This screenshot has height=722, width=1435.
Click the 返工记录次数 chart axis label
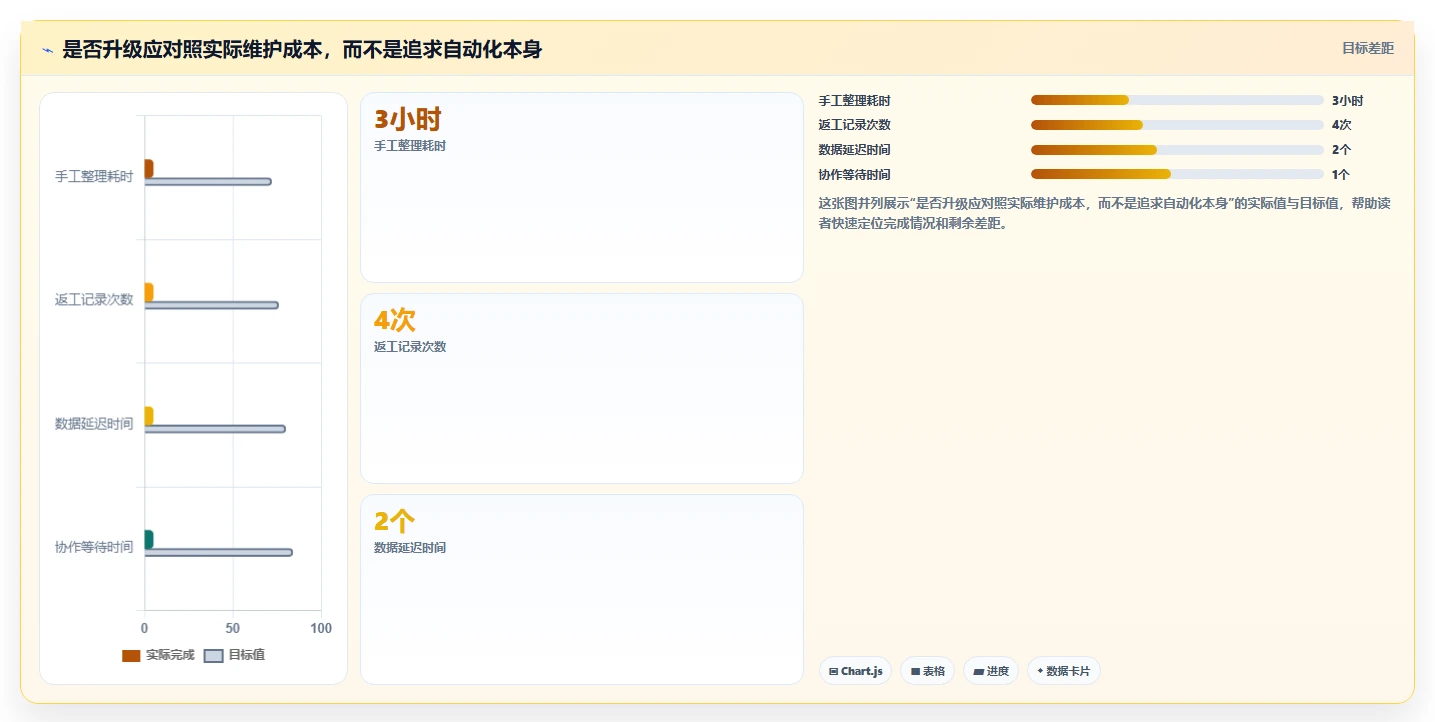pyautogui.click(x=94, y=300)
